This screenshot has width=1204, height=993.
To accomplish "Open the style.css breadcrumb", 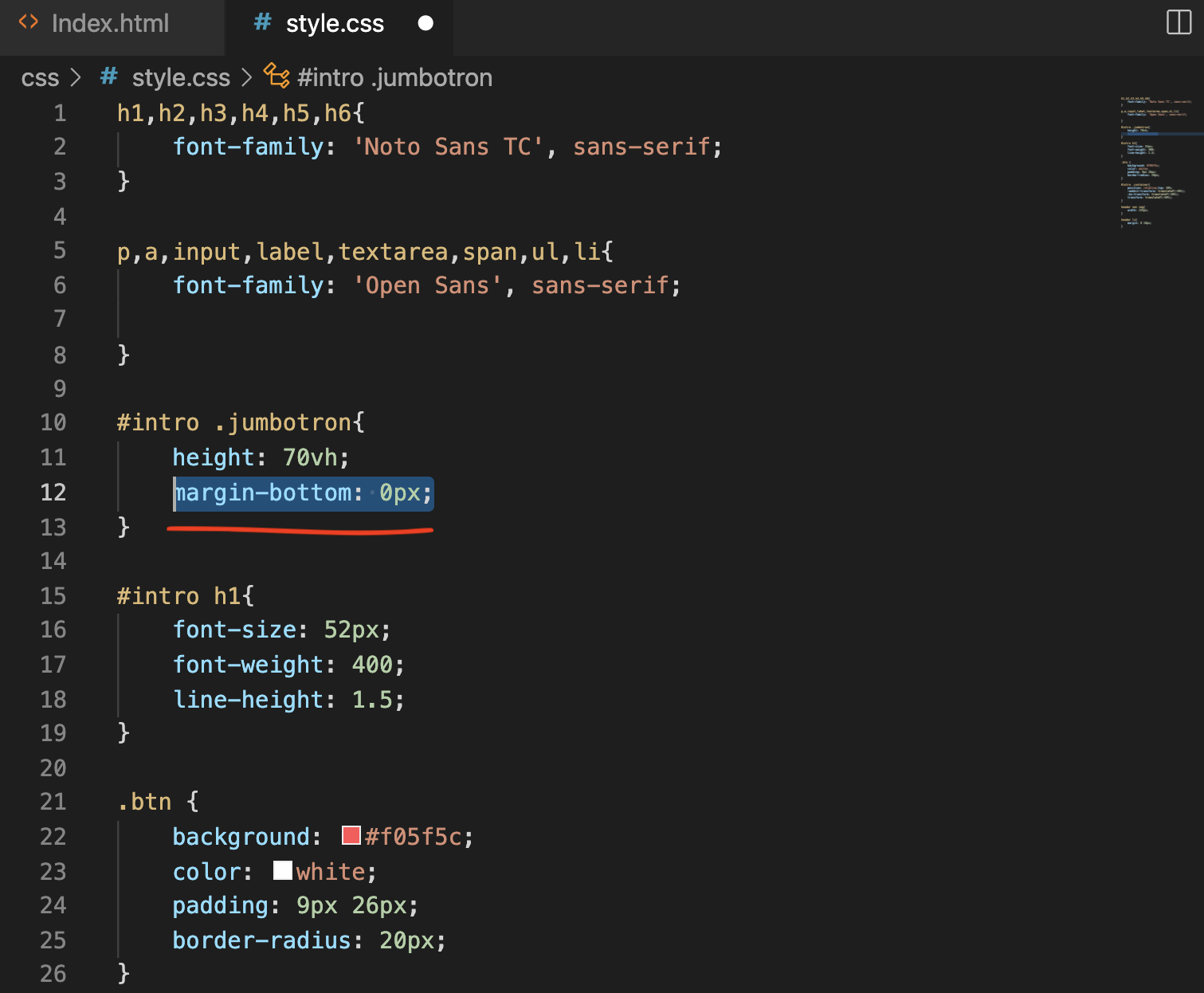I will tap(181, 78).
